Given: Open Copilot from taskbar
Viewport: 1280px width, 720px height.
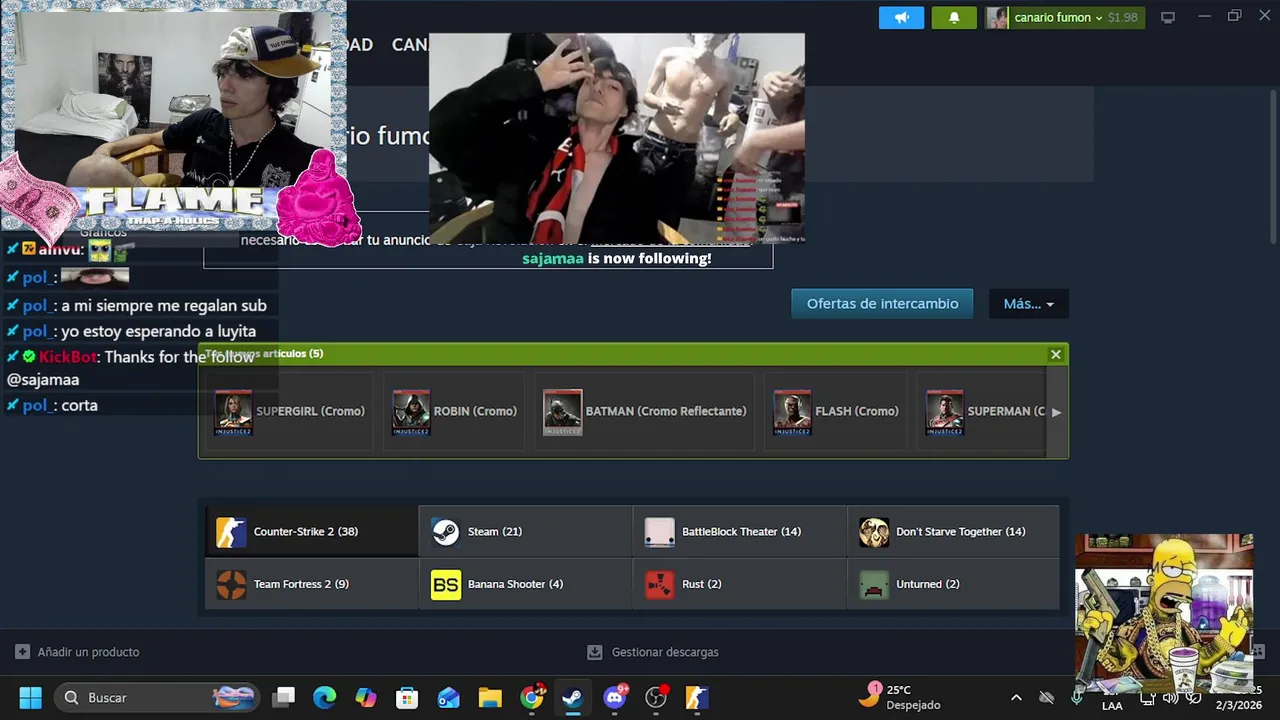Looking at the screenshot, I should [366, 697].
